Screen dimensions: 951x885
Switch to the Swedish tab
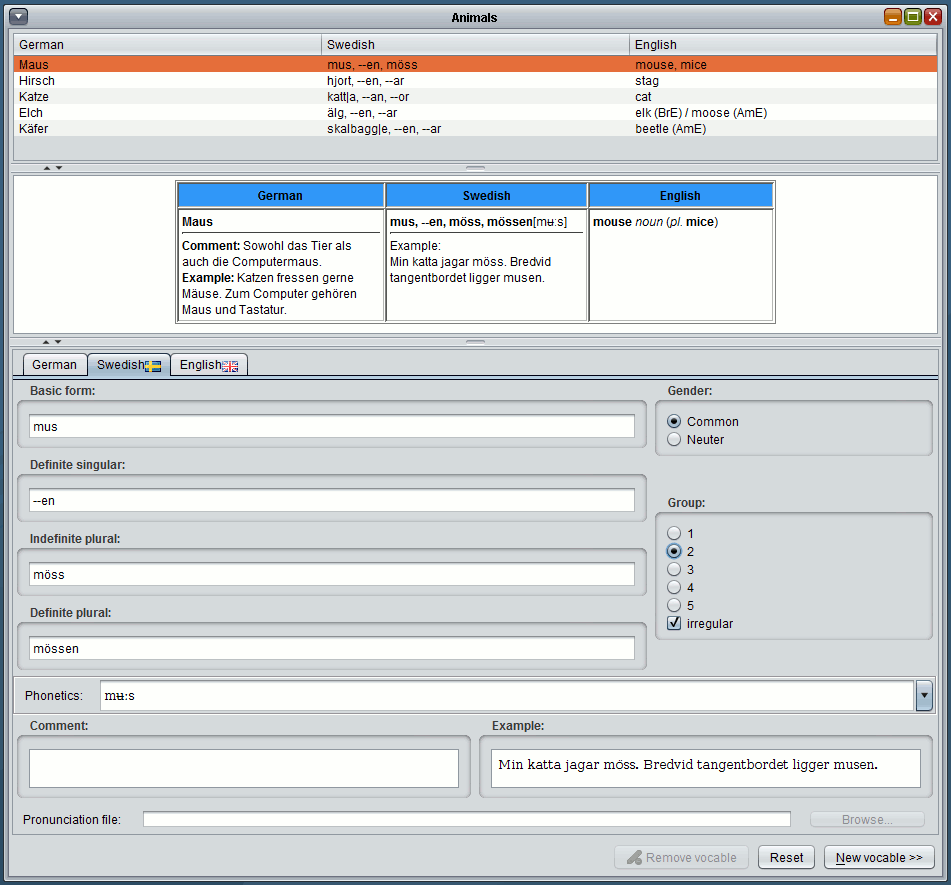129,365
